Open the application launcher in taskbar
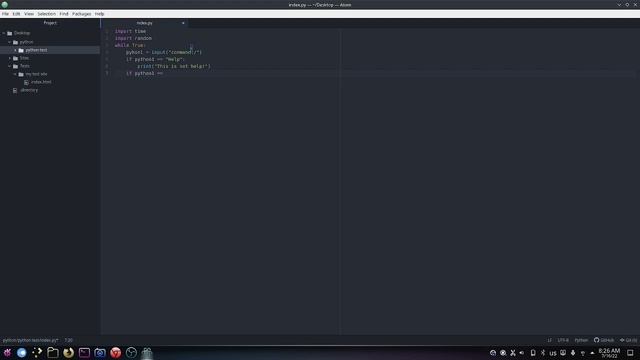This screenshot has width=640, height=360. (7, 353)
